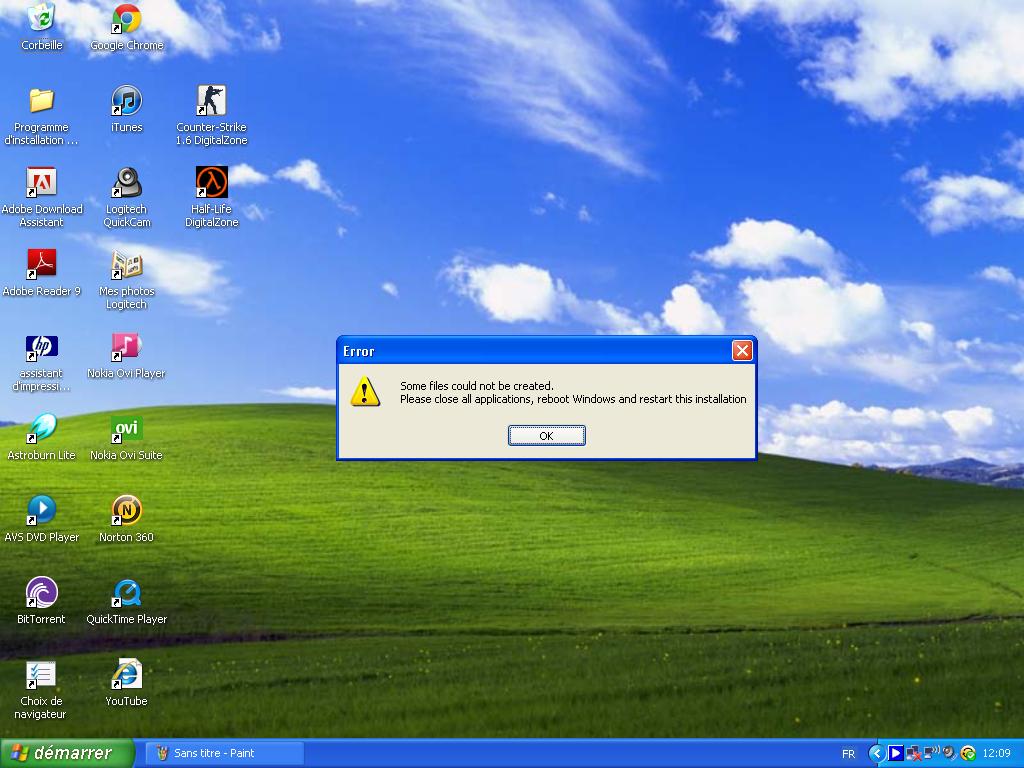Select the AVS DVD Player shortcut
The image size is (1024, 768).
coord(41,520)
